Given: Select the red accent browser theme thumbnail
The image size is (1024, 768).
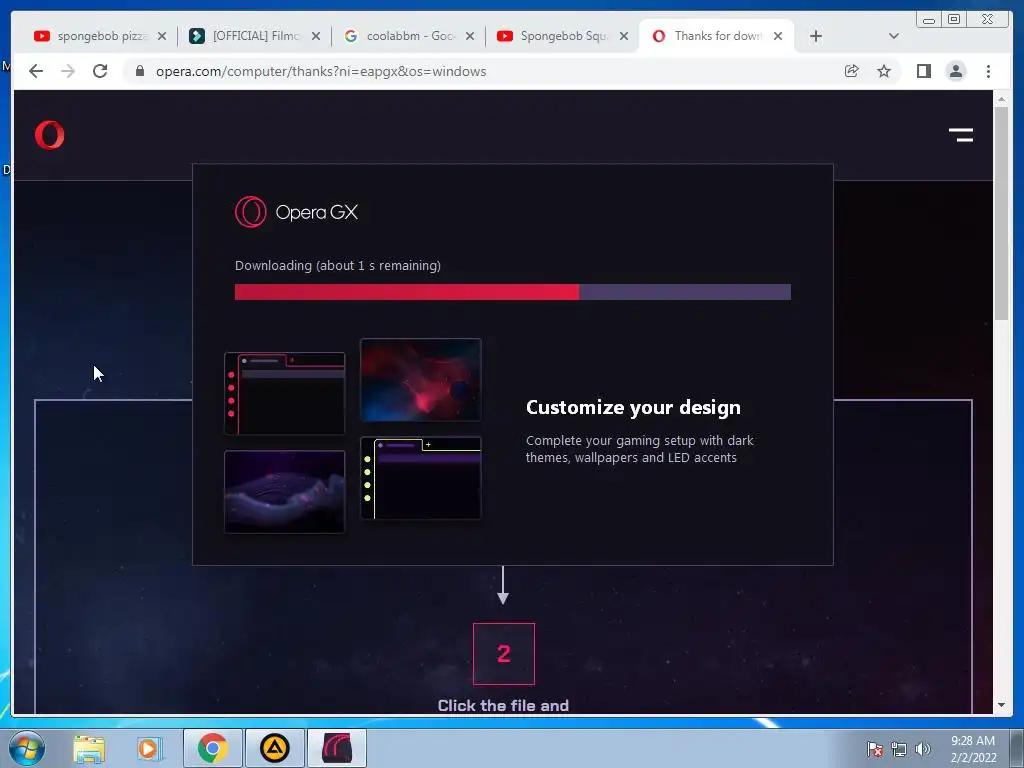Looking at the screenshot, I should [285, 393].
